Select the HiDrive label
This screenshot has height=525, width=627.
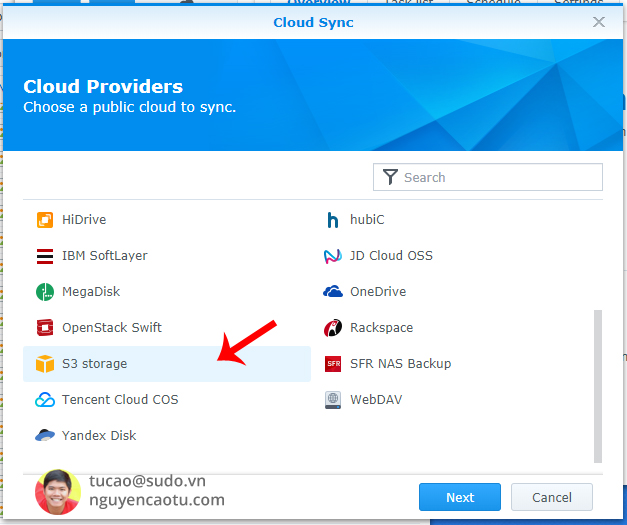click(x=84, y=220)
